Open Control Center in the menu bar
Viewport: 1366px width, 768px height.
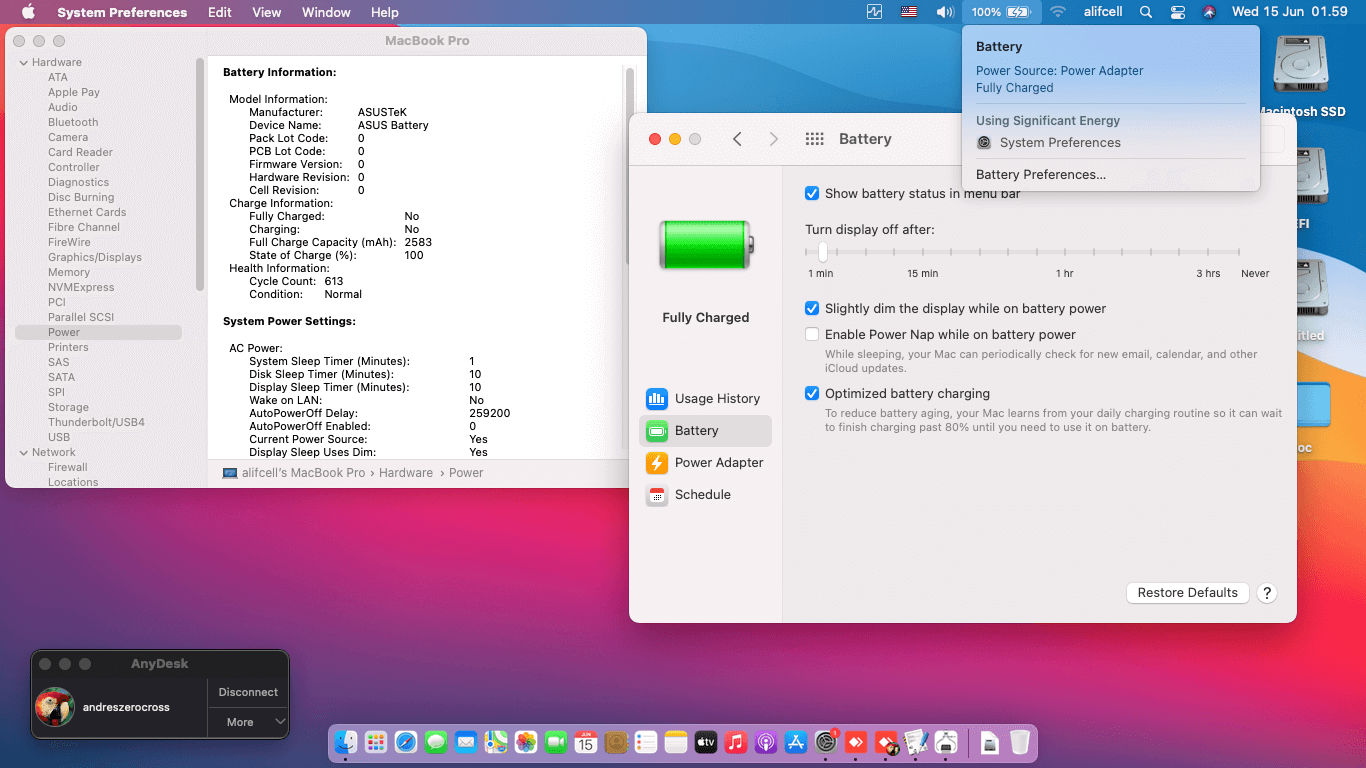pyautogui.click(x=1178, y=12)
